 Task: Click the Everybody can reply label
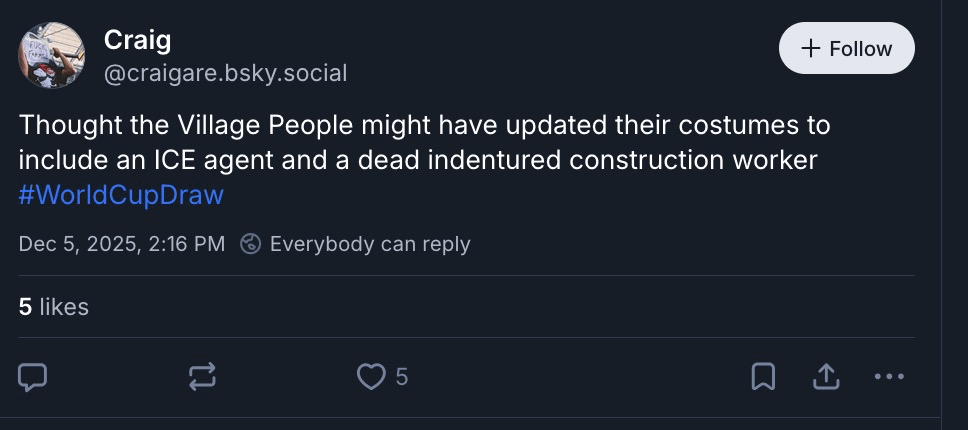pyautogui.click(x=370, y=243)
